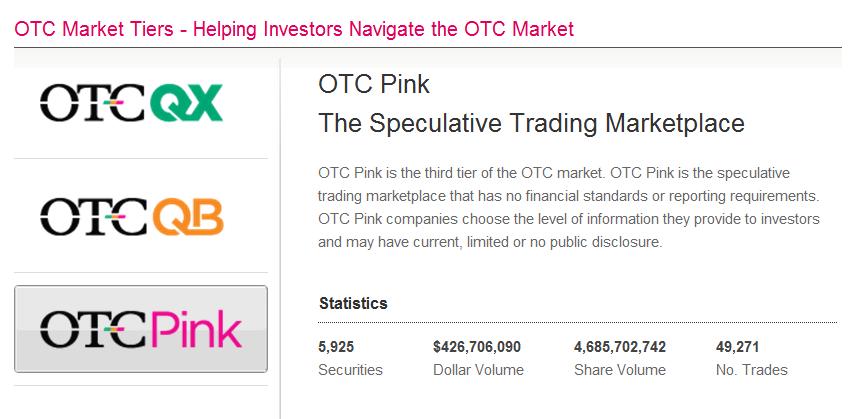Click the magenta Pink lettering in the logo
The image size is (851, 419).
click(196, 330)
